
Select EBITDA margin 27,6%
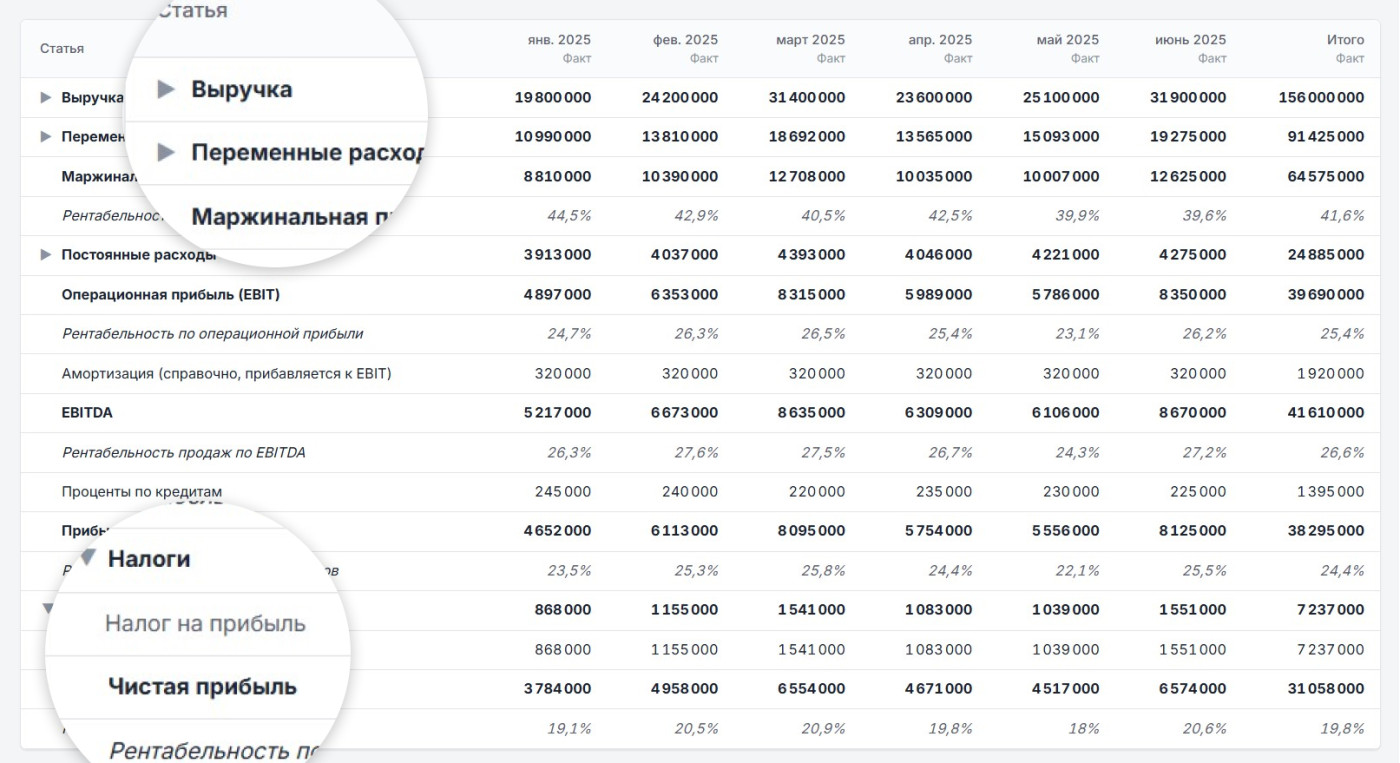click(x=696, y=453)
